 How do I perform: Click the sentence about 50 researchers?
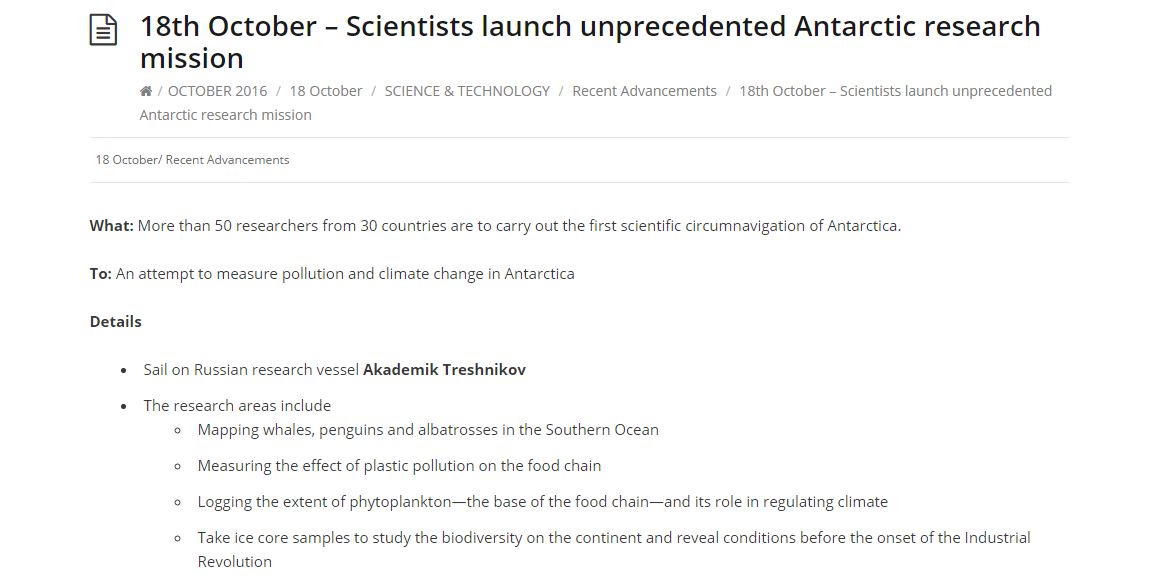pos(519,226)
